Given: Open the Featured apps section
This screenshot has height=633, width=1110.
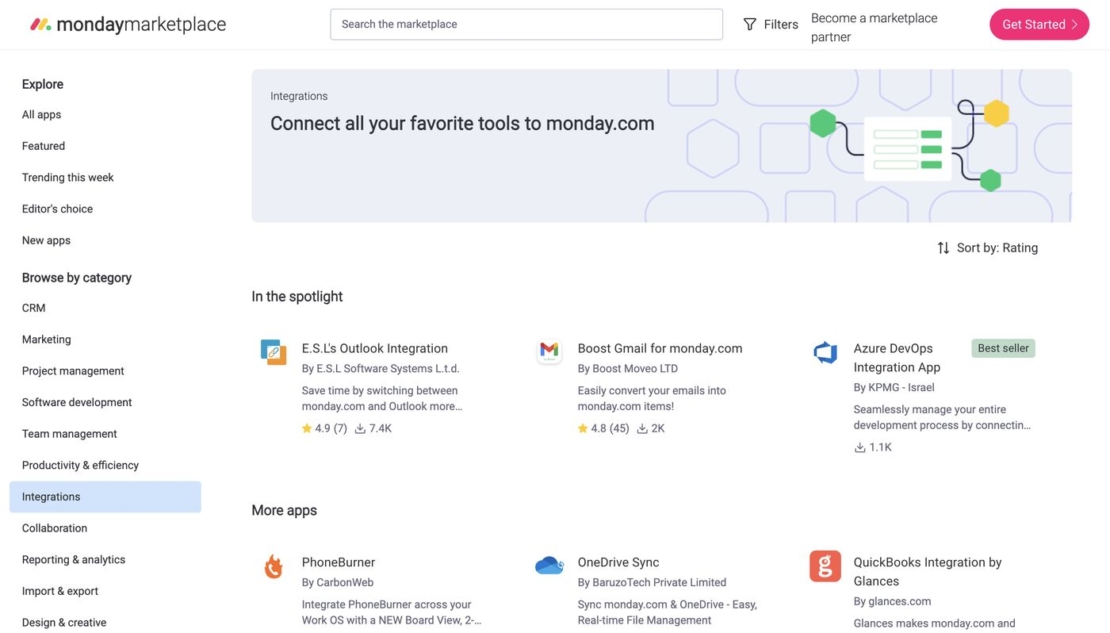Looking at the screenshot, I should (43, 145).
